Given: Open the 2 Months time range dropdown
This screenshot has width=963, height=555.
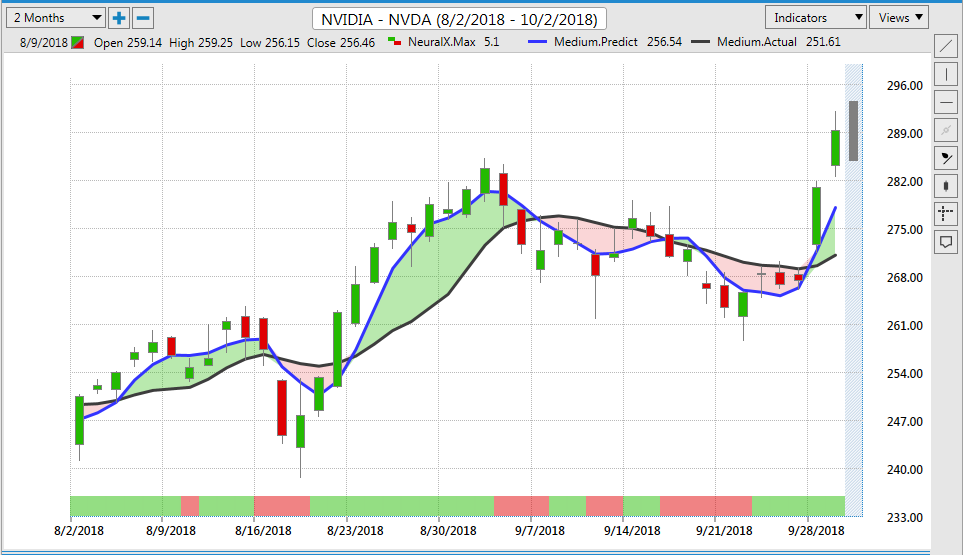Looking at the screenshot, I should (x=56, y=18).
